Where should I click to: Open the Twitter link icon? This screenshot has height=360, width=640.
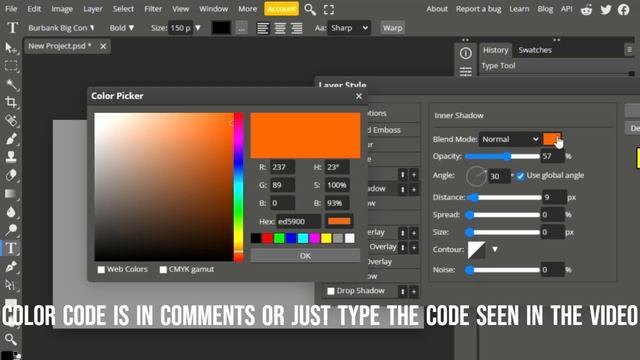click(x=606, y=9)
